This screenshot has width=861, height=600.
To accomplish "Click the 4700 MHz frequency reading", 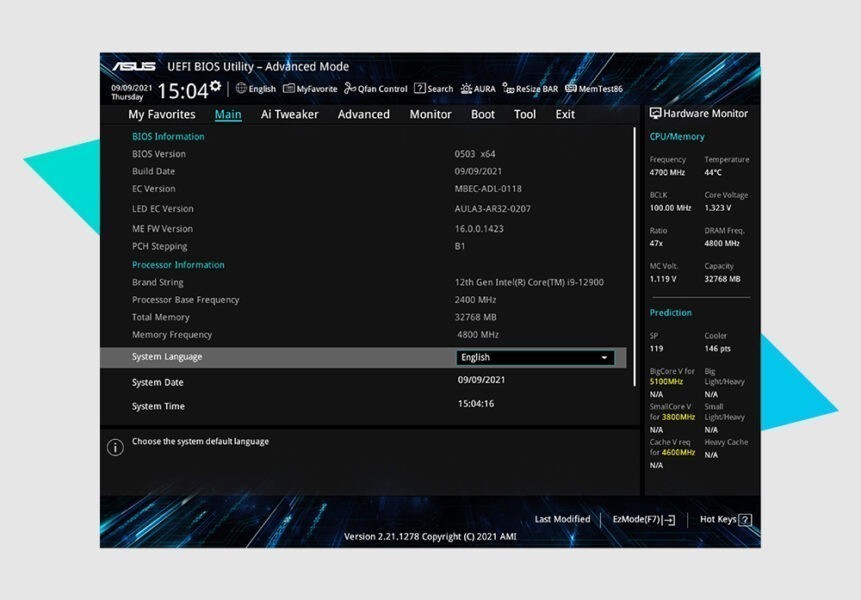I will coord(667,172).
